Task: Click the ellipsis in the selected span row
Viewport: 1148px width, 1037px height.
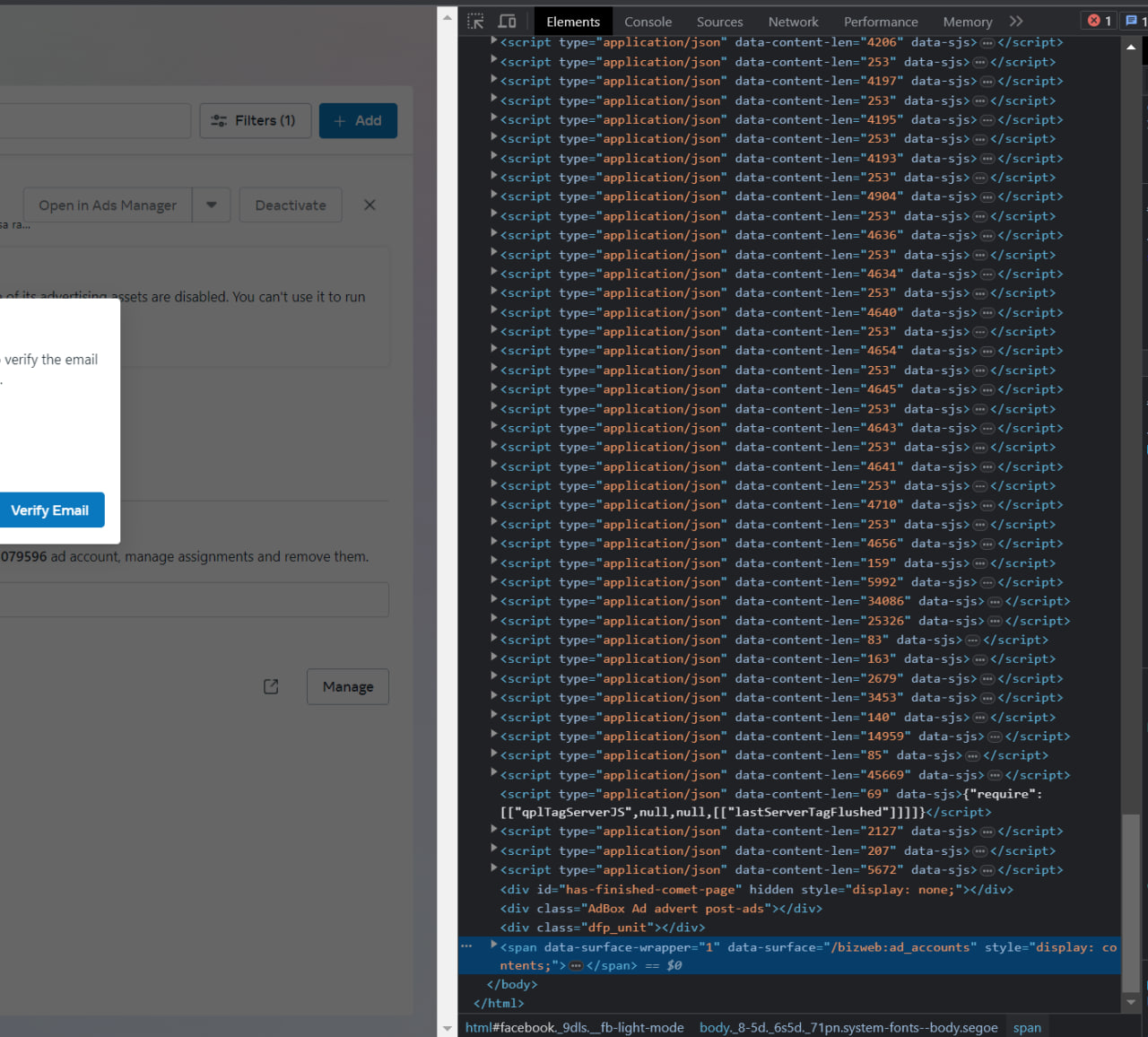Action: (x=576, y=966)
